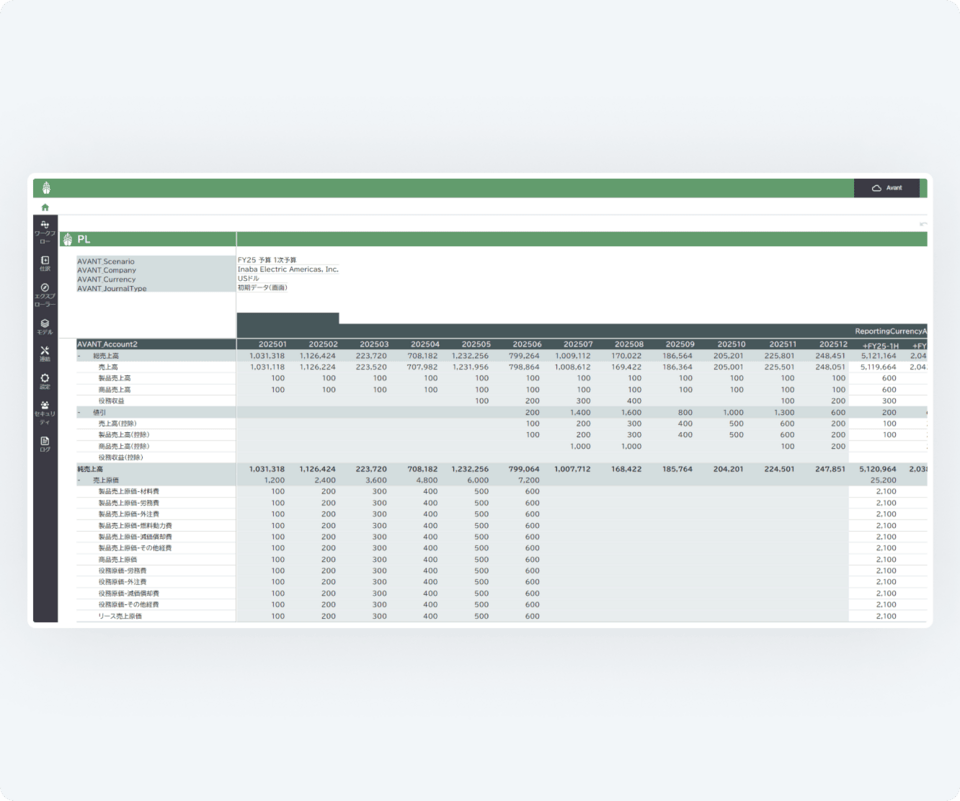
Task: Change the AVANT_Currency value USドル
Action: click(x=250, y=279)
